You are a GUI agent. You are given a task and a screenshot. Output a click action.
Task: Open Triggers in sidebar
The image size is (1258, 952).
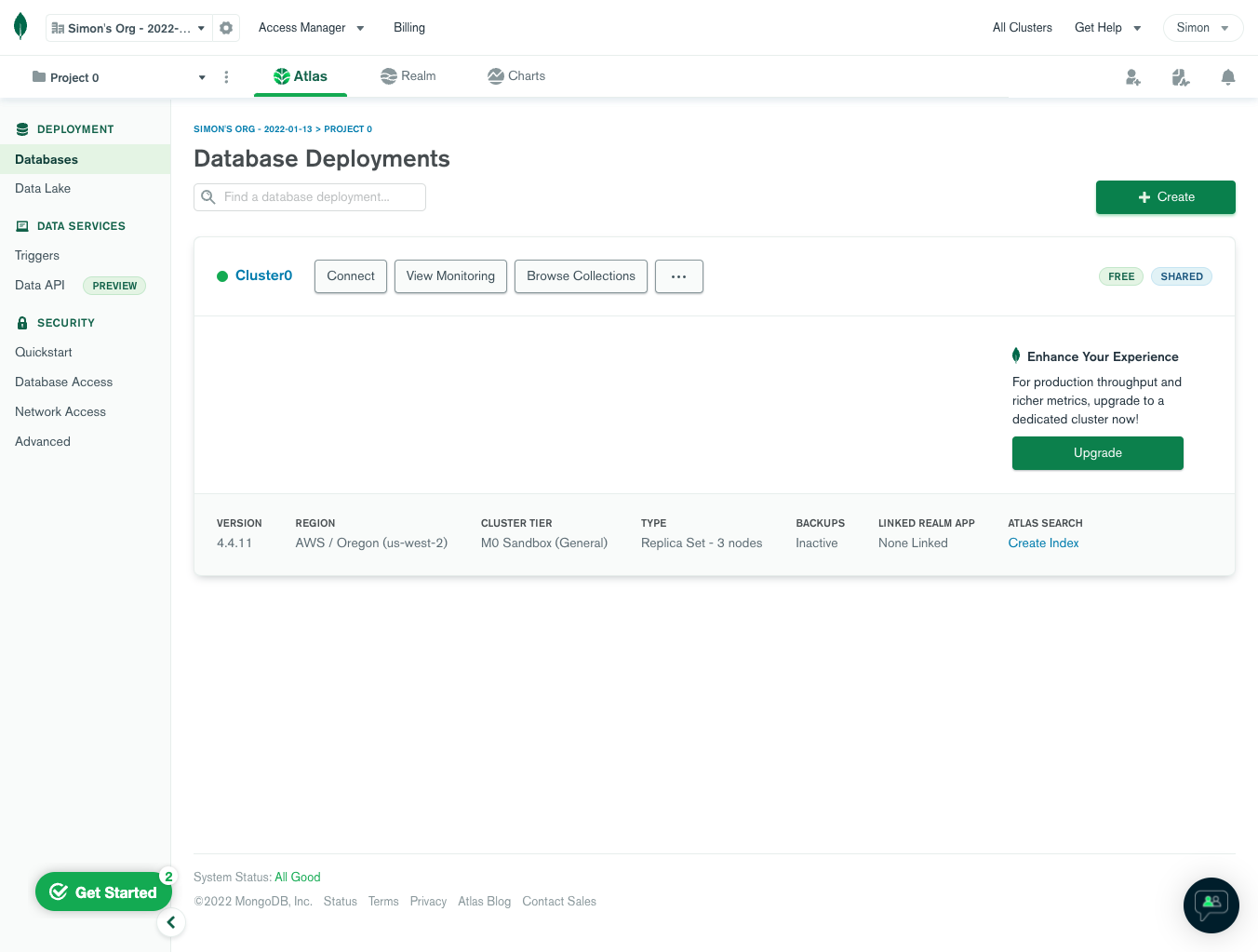37,255
